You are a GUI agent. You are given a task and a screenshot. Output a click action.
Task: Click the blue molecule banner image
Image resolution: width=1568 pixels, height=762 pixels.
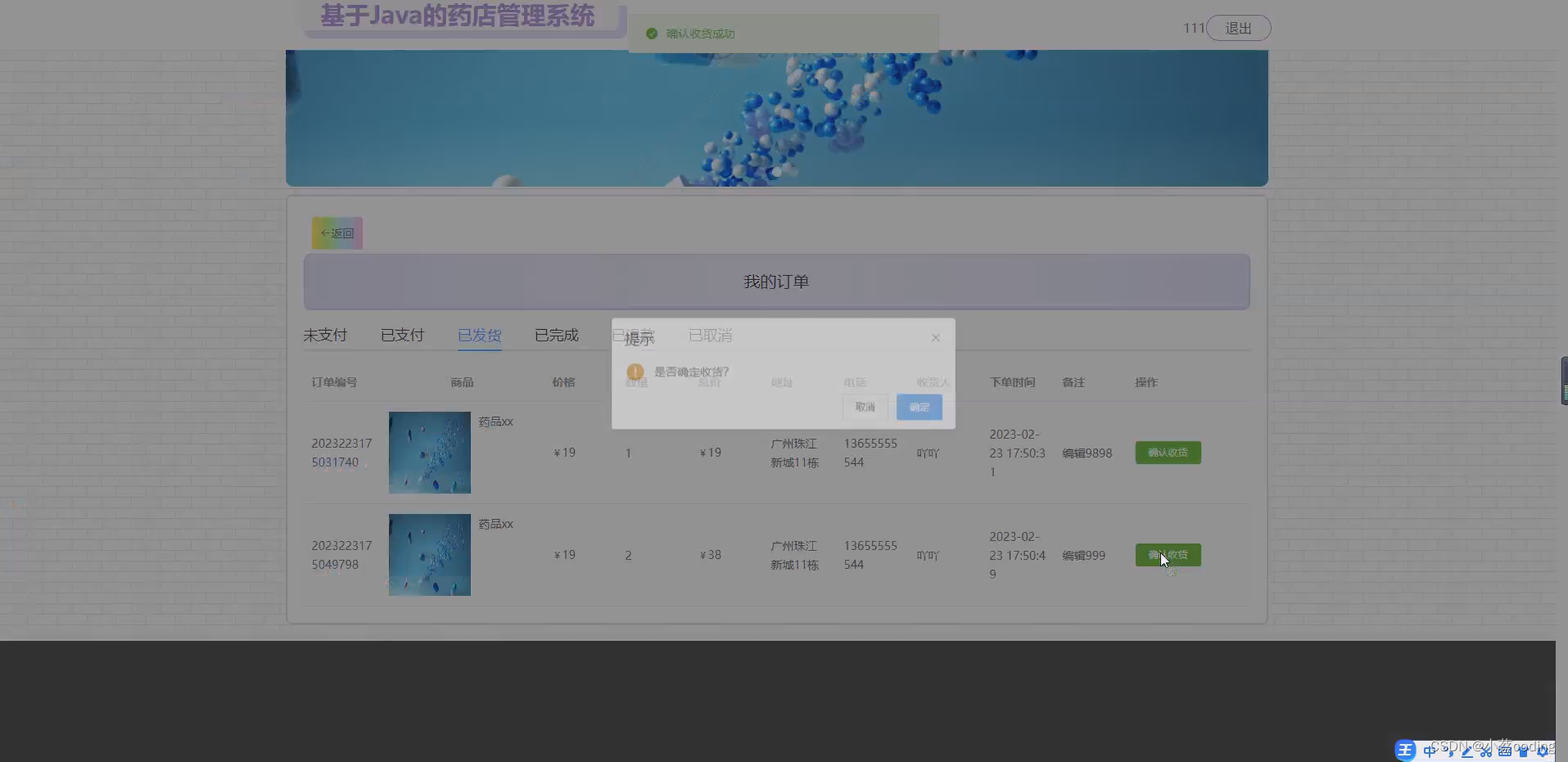(x=777, y=118)
